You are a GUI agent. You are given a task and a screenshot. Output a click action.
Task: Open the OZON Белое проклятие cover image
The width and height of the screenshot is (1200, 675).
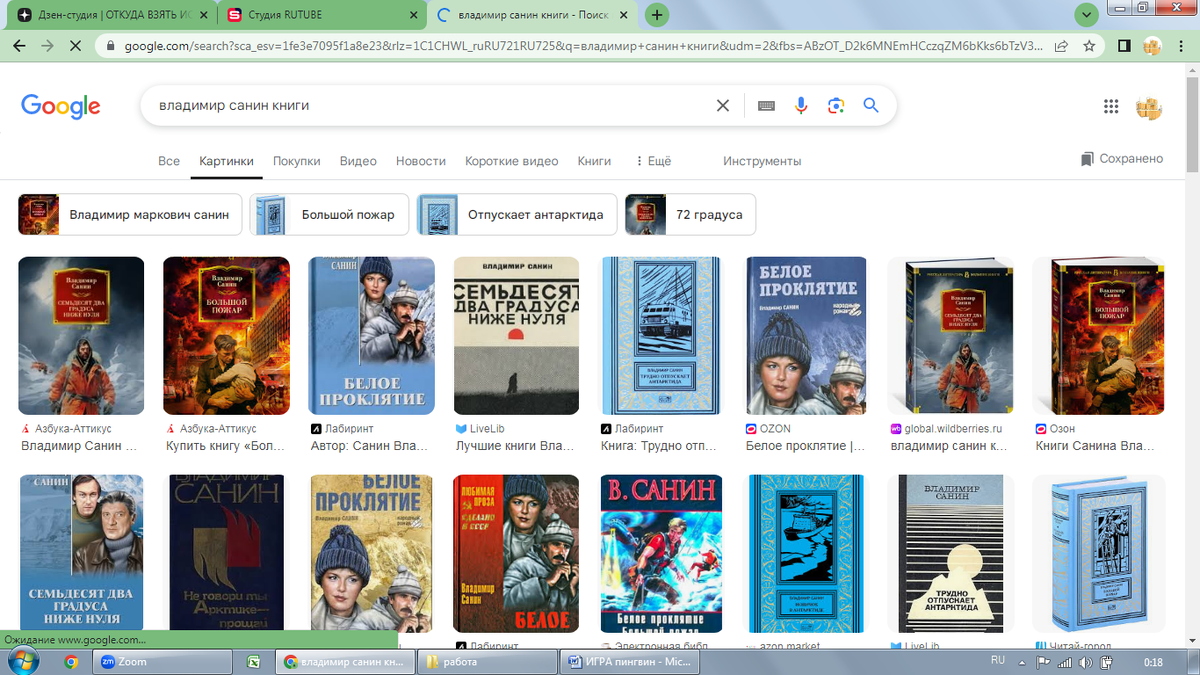coord(806,336)
